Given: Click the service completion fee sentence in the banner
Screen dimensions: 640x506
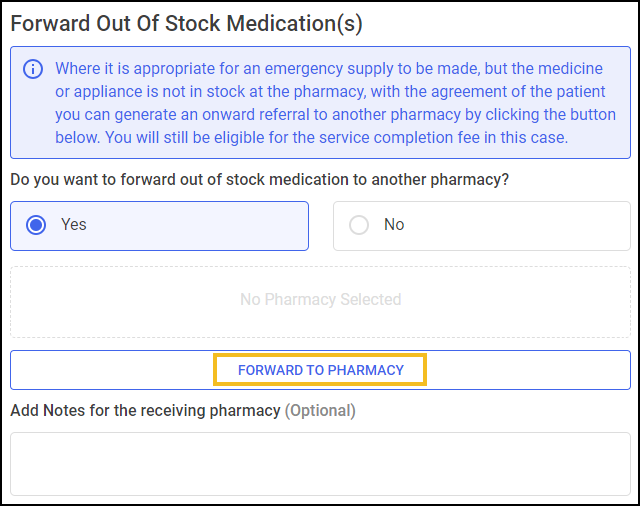Looking at the screenshot, I should coord(336,138).
